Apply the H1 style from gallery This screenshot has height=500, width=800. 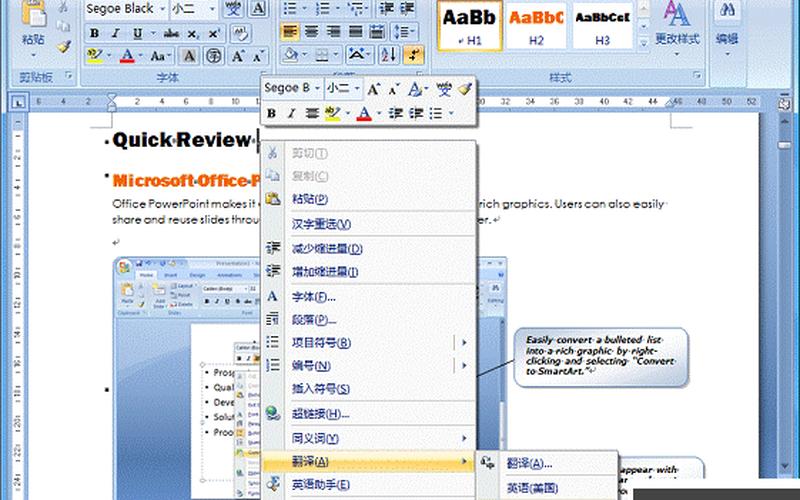coord(469,26)
